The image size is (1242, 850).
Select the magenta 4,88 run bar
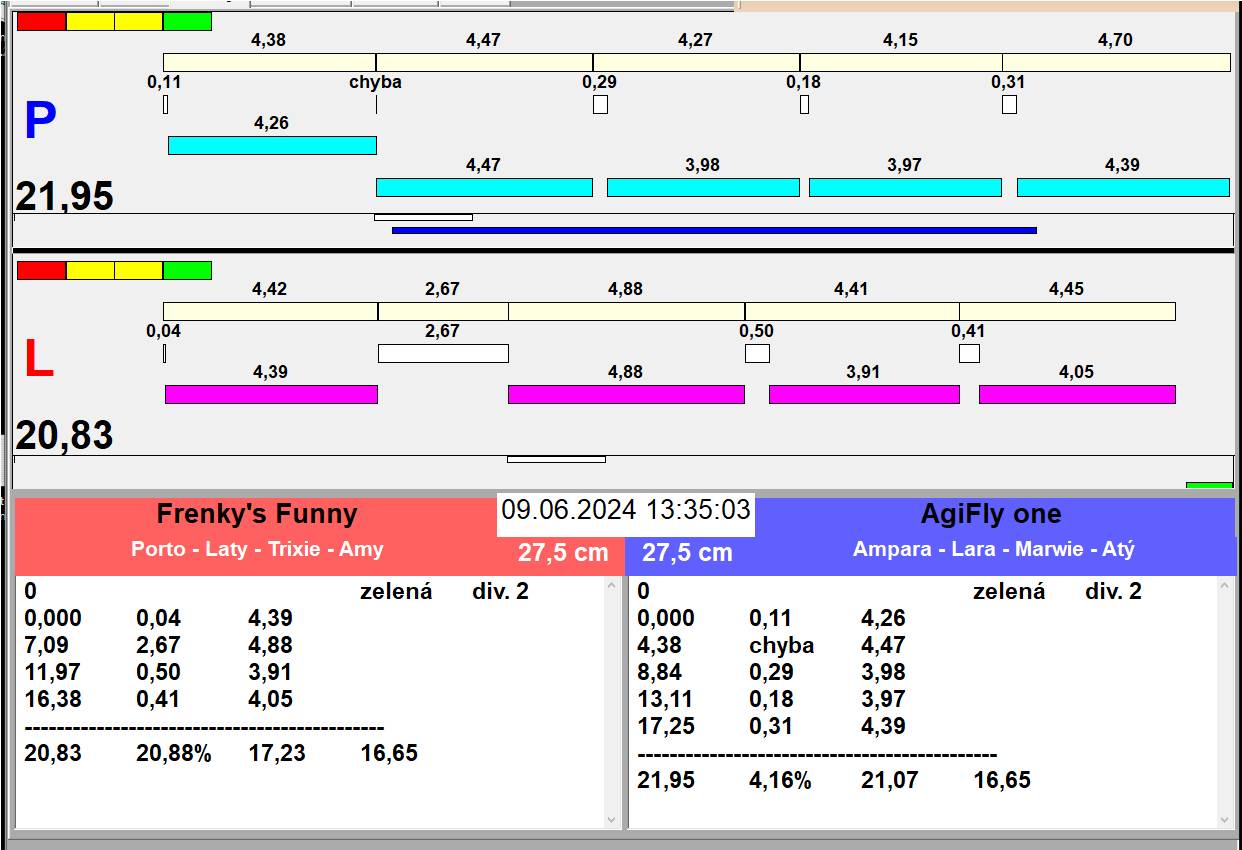626,394
